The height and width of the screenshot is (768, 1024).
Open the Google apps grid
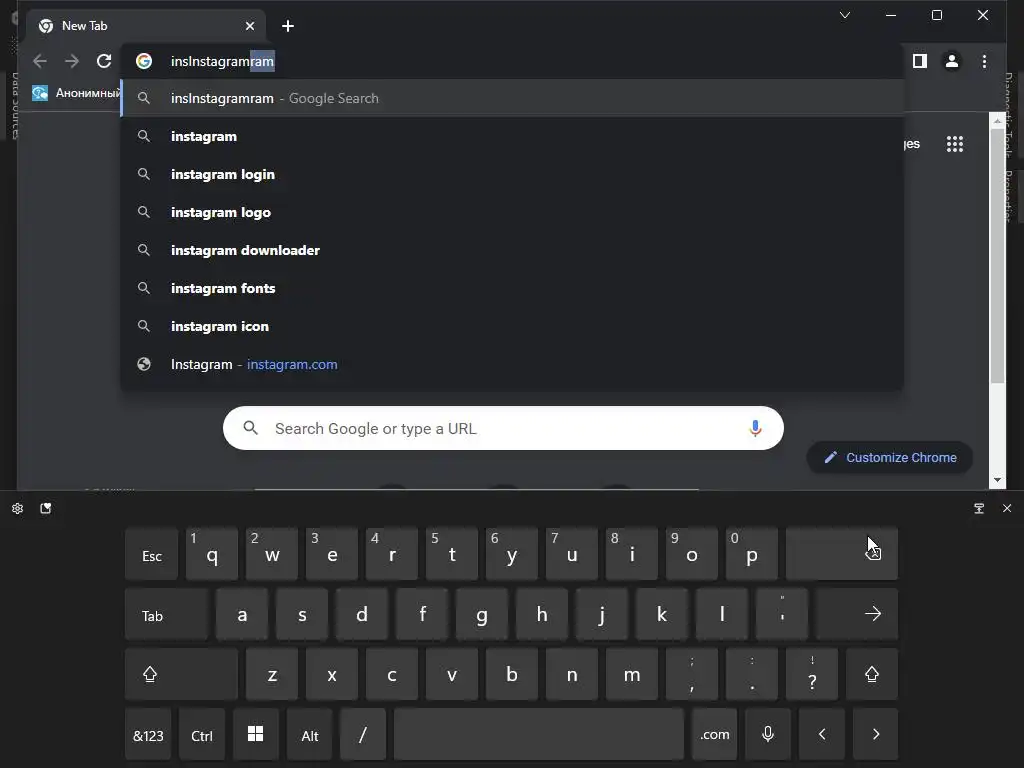pos(955,144)
